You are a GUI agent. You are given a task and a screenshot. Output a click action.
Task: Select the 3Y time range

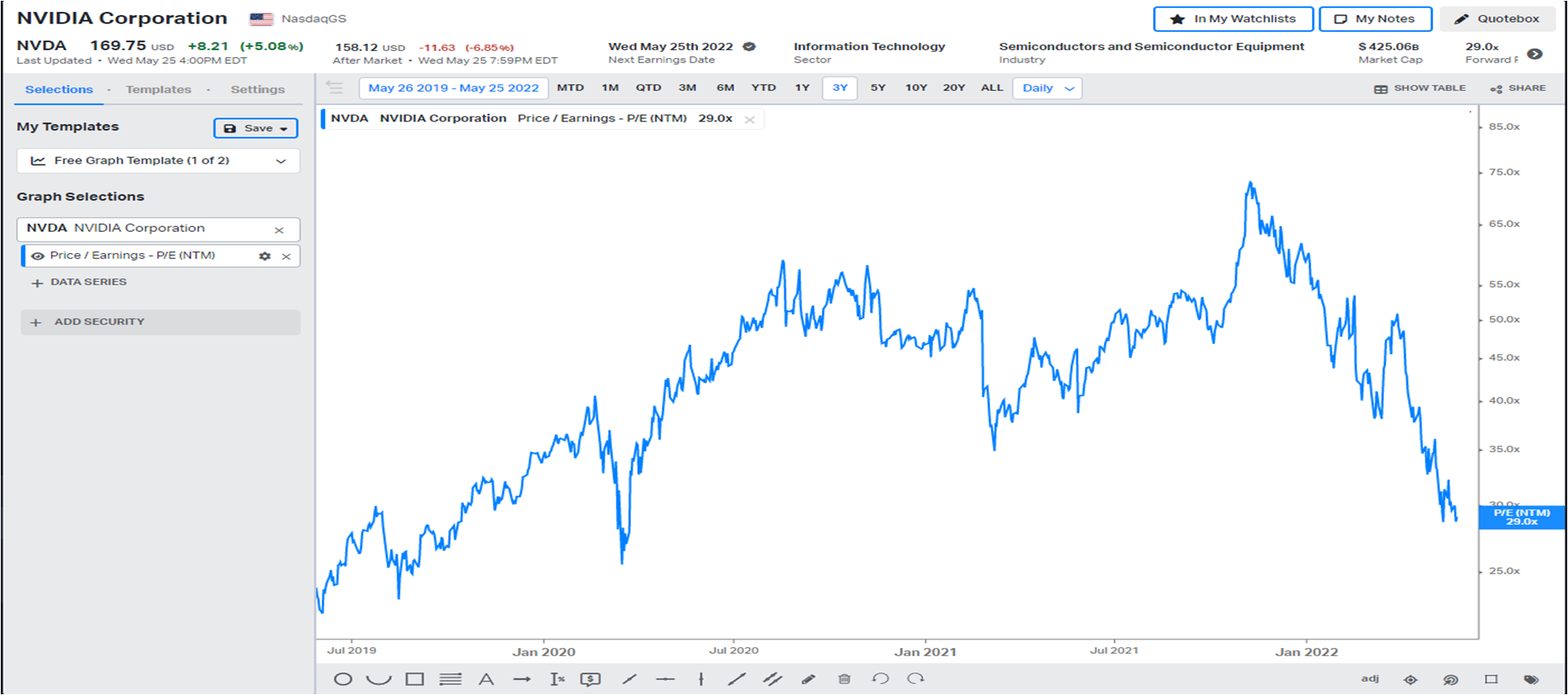coord(840,88)
